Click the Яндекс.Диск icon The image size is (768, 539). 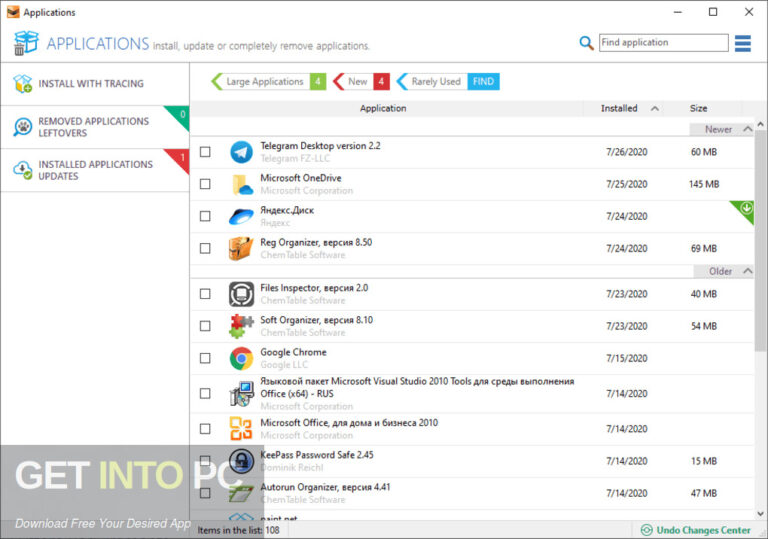241,216
